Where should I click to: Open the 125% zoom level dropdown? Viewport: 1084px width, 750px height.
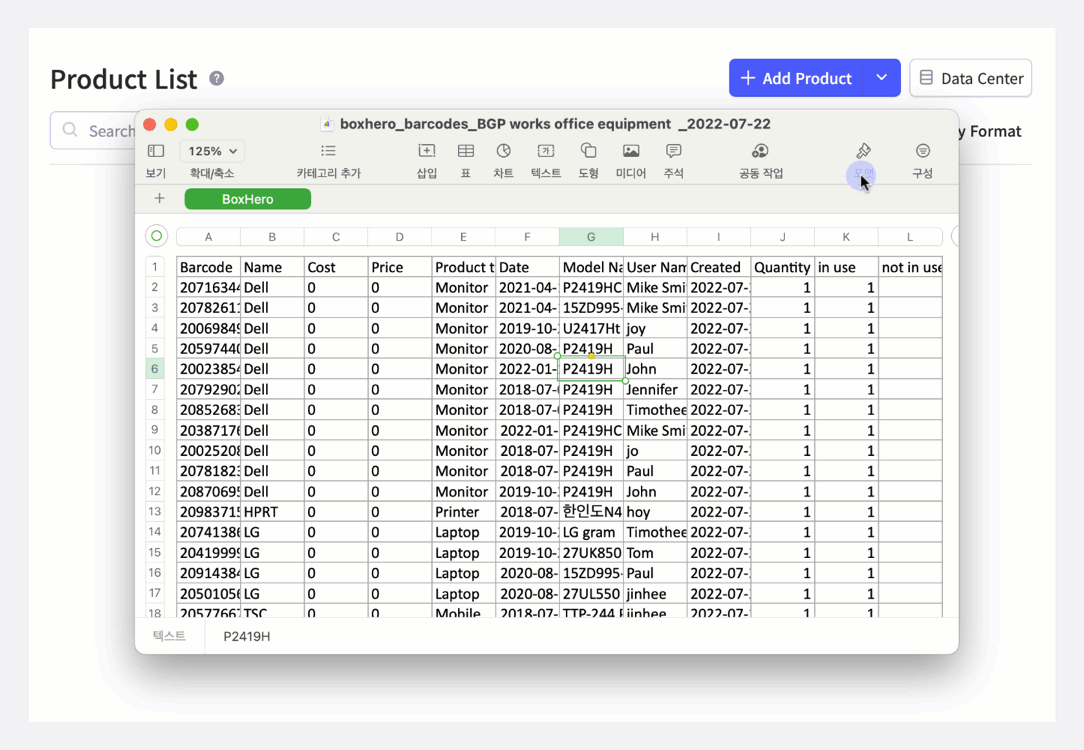pos(211,150)
